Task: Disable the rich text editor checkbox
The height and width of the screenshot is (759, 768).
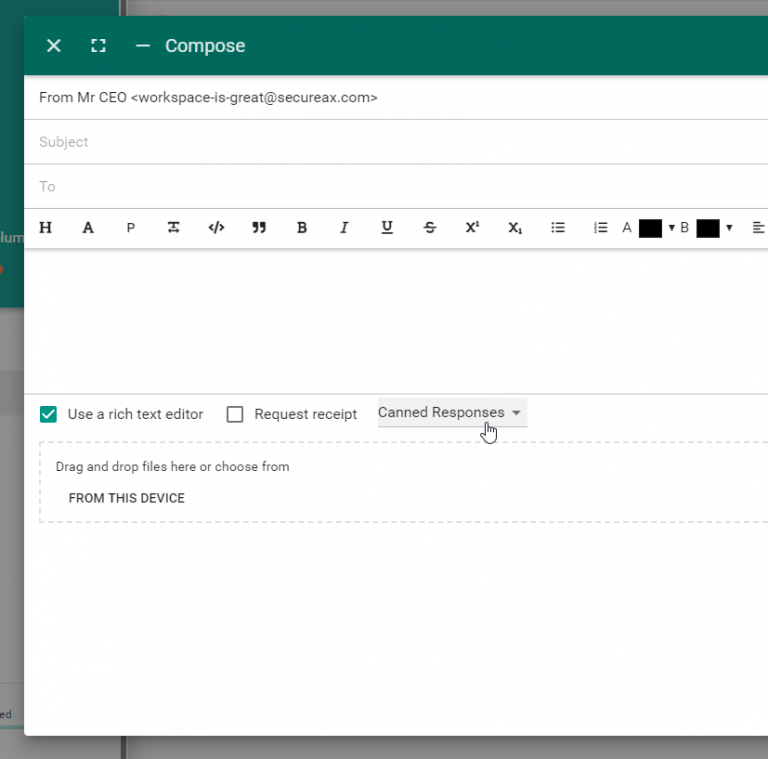Action: [48, 414]
